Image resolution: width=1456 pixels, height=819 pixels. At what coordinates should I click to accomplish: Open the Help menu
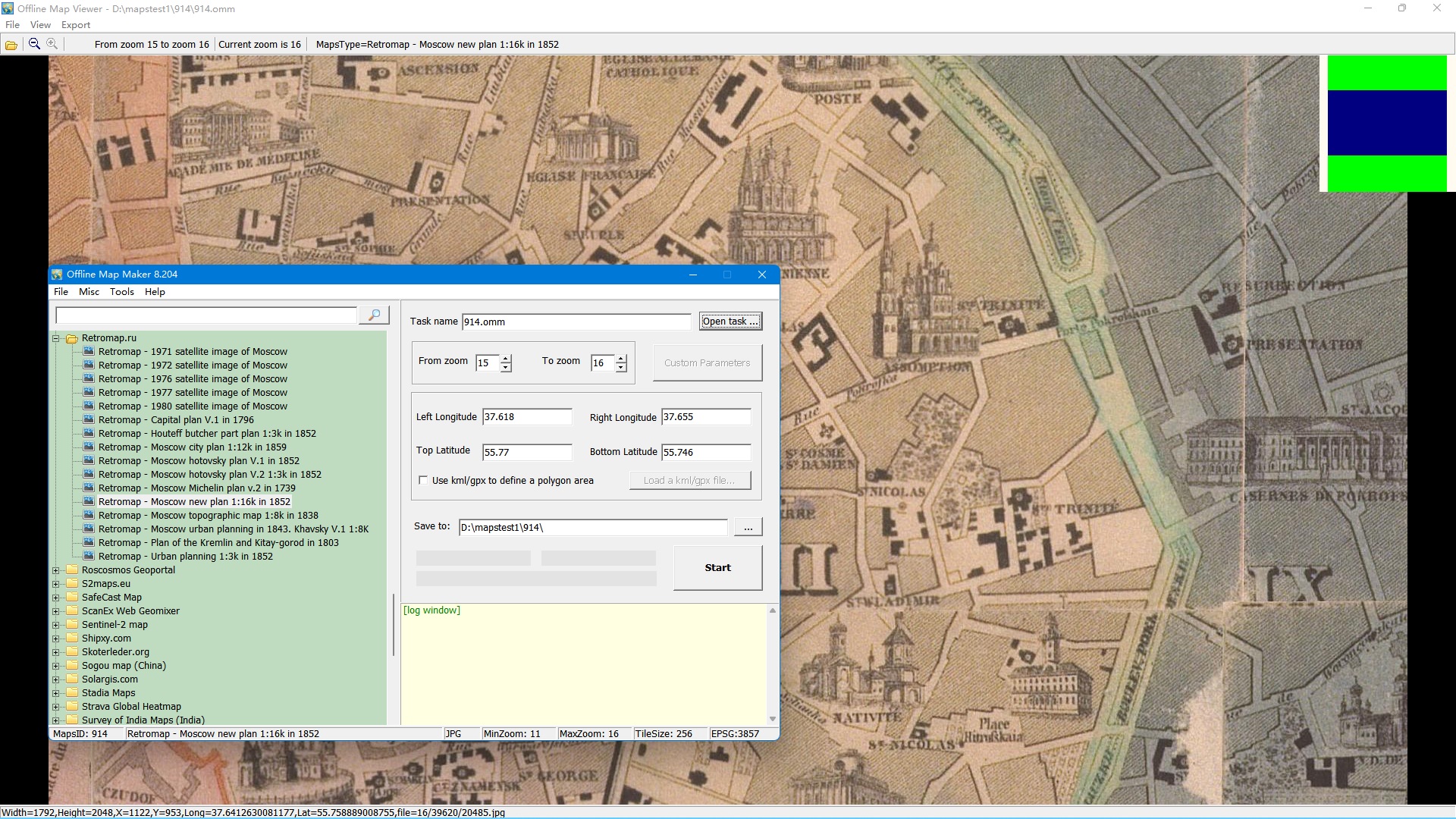155,292
